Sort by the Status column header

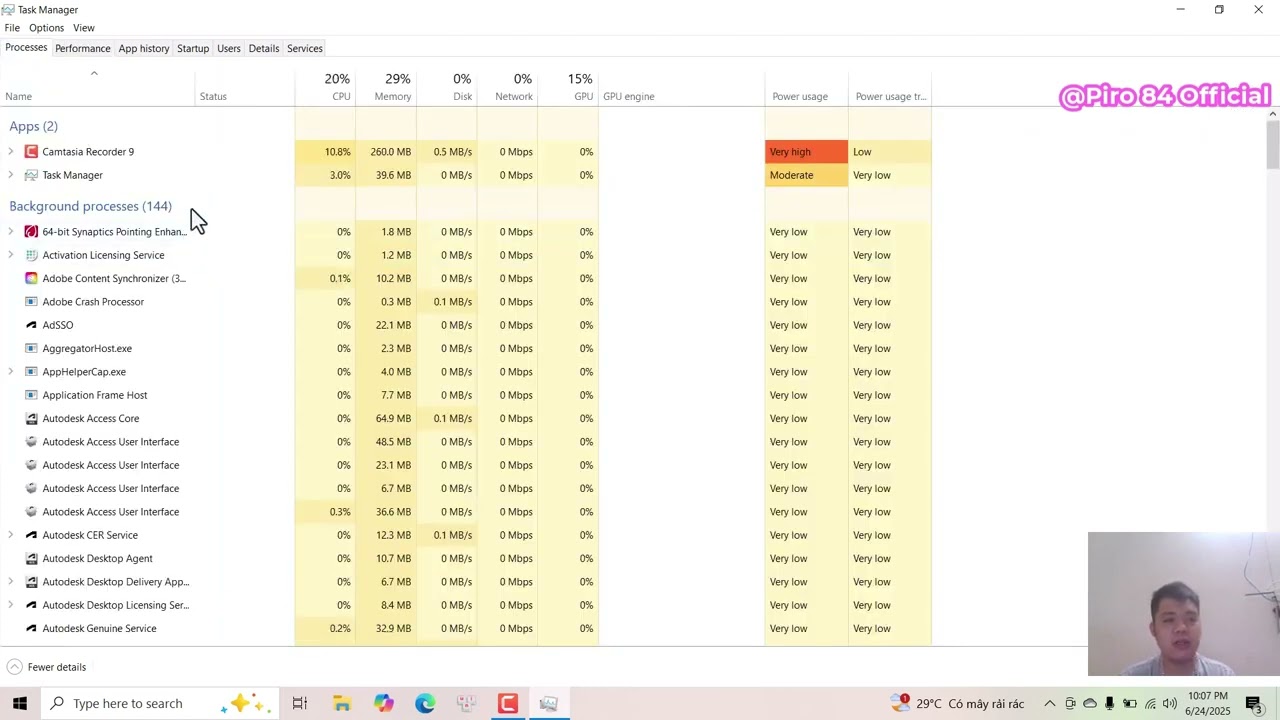245,87
